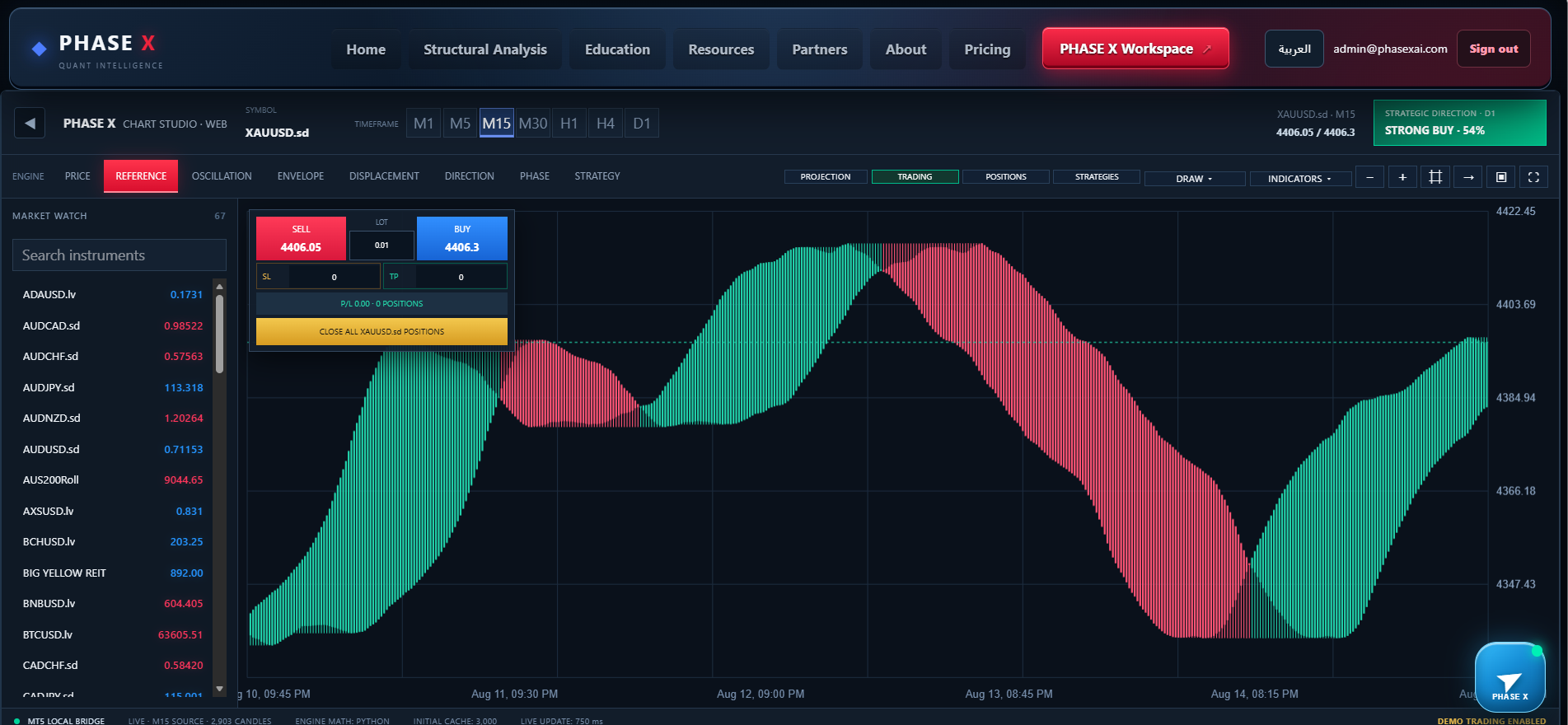The height and width of the screenshot is (725, 1568).
Task: Toggle the Projection panel
Action: (826, 177)
